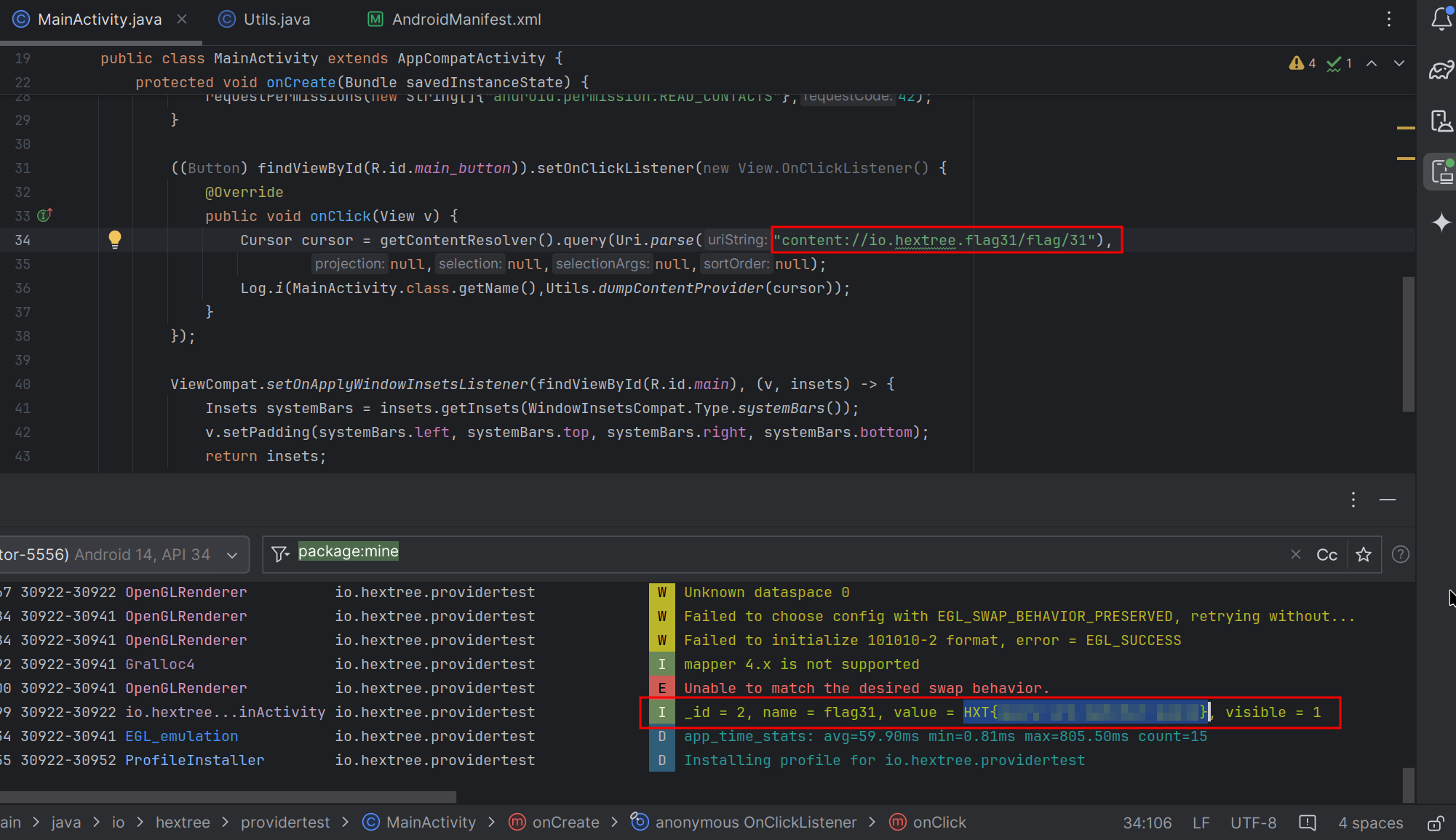Select 'Unable to match the desired swap behavior' error

(x=866, y=688)
